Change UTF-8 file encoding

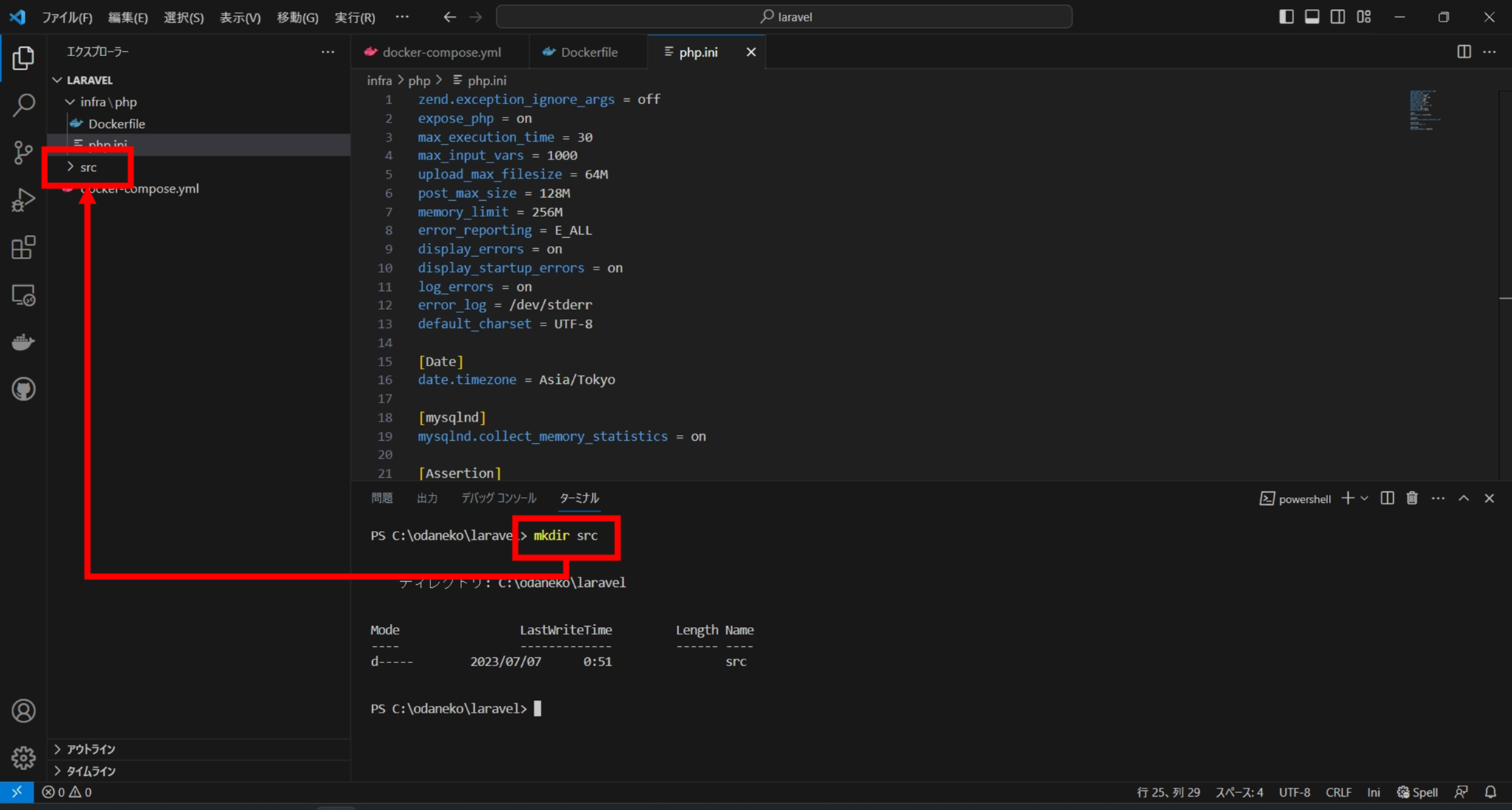[1294, 792]
